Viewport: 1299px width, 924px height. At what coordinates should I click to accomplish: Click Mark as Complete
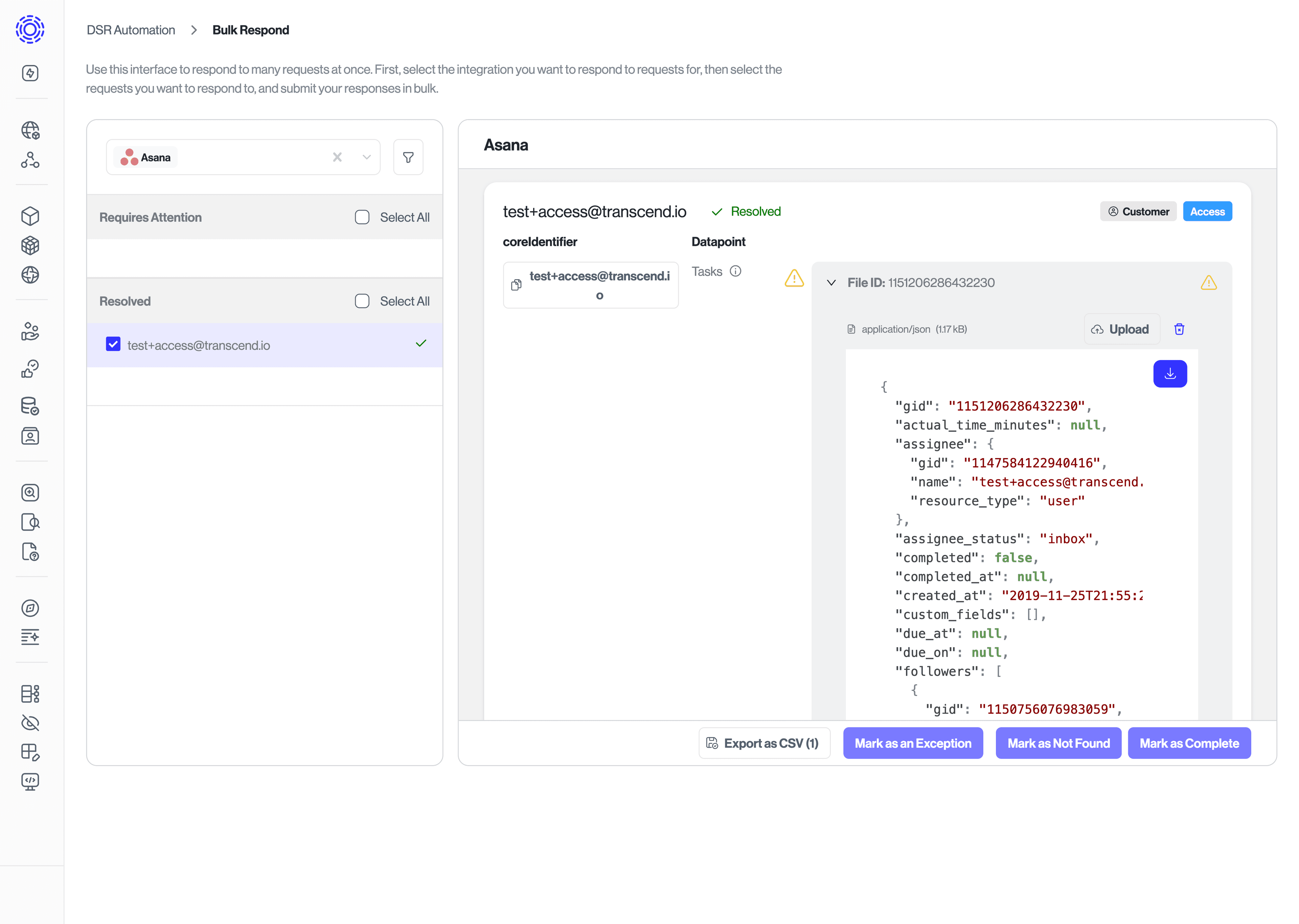pyautogui.click(x=1189, y=743)
